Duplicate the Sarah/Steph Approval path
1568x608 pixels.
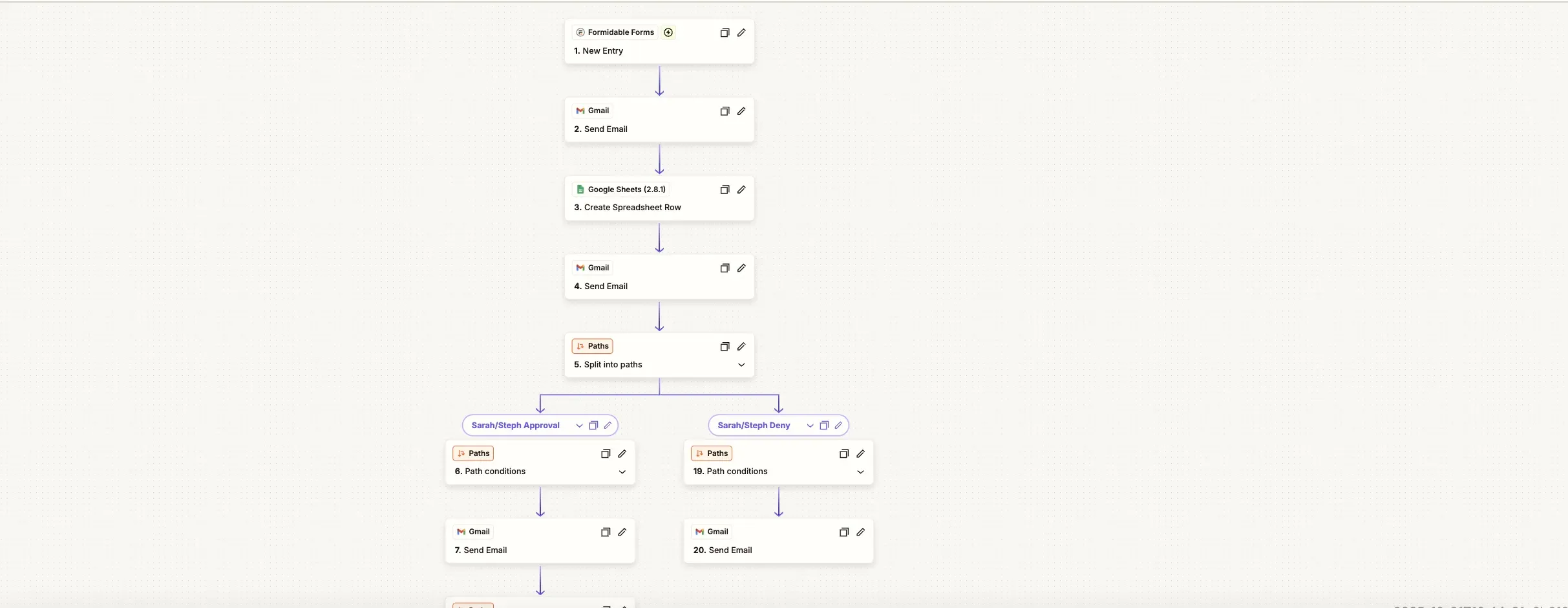coord(593,425)
